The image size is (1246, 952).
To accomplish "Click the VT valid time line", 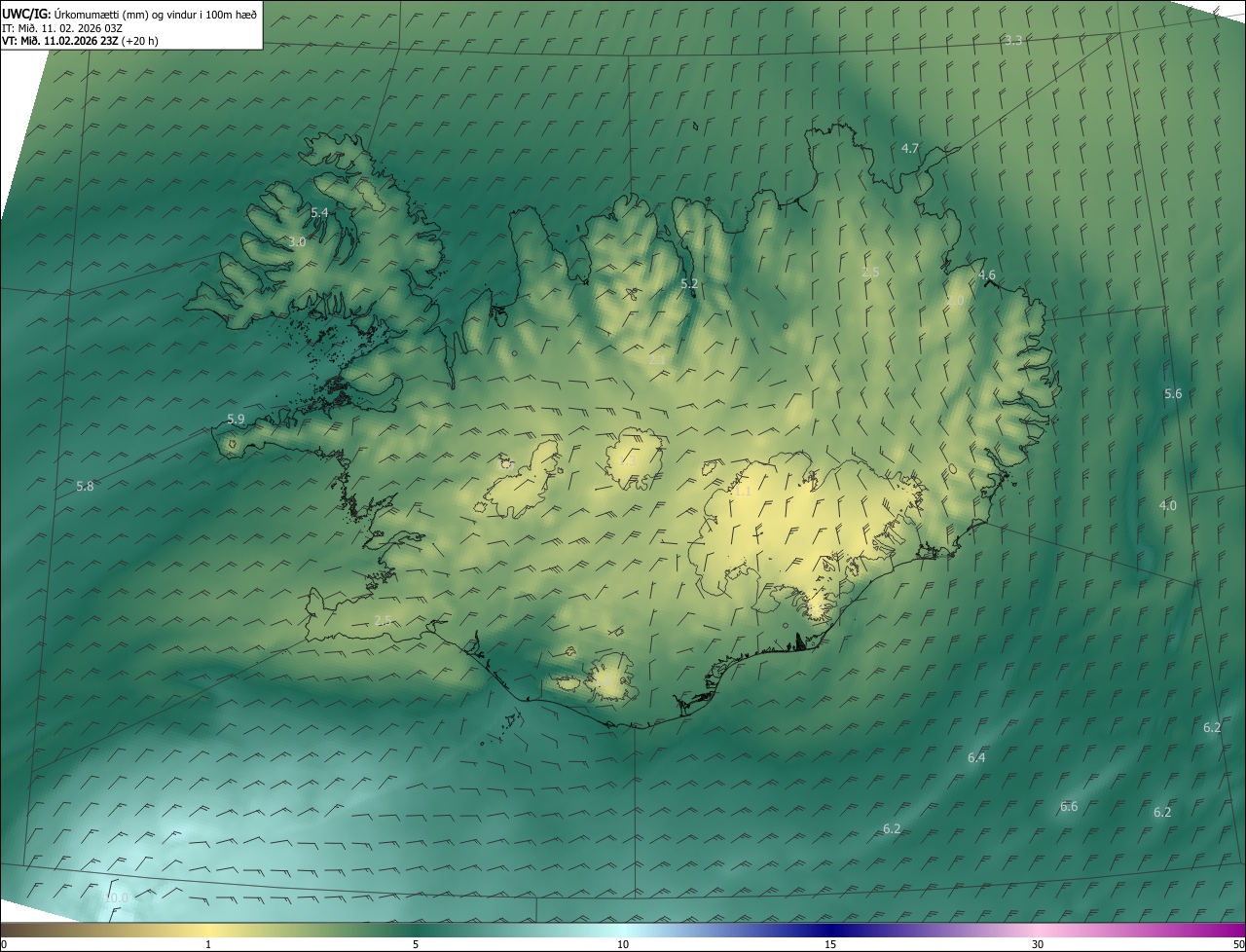I will [x=80, y=41].
